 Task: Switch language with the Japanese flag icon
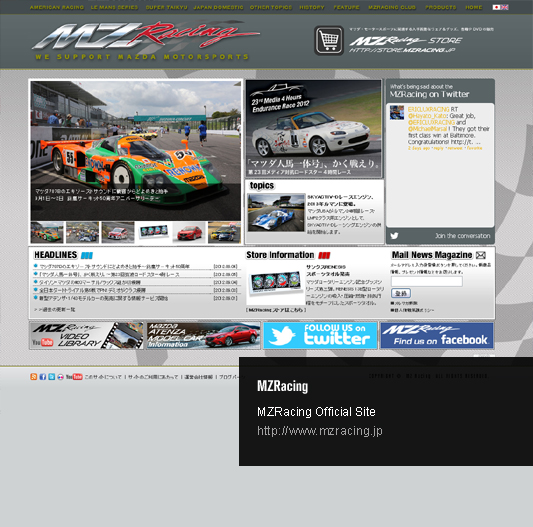coord(496,7)
